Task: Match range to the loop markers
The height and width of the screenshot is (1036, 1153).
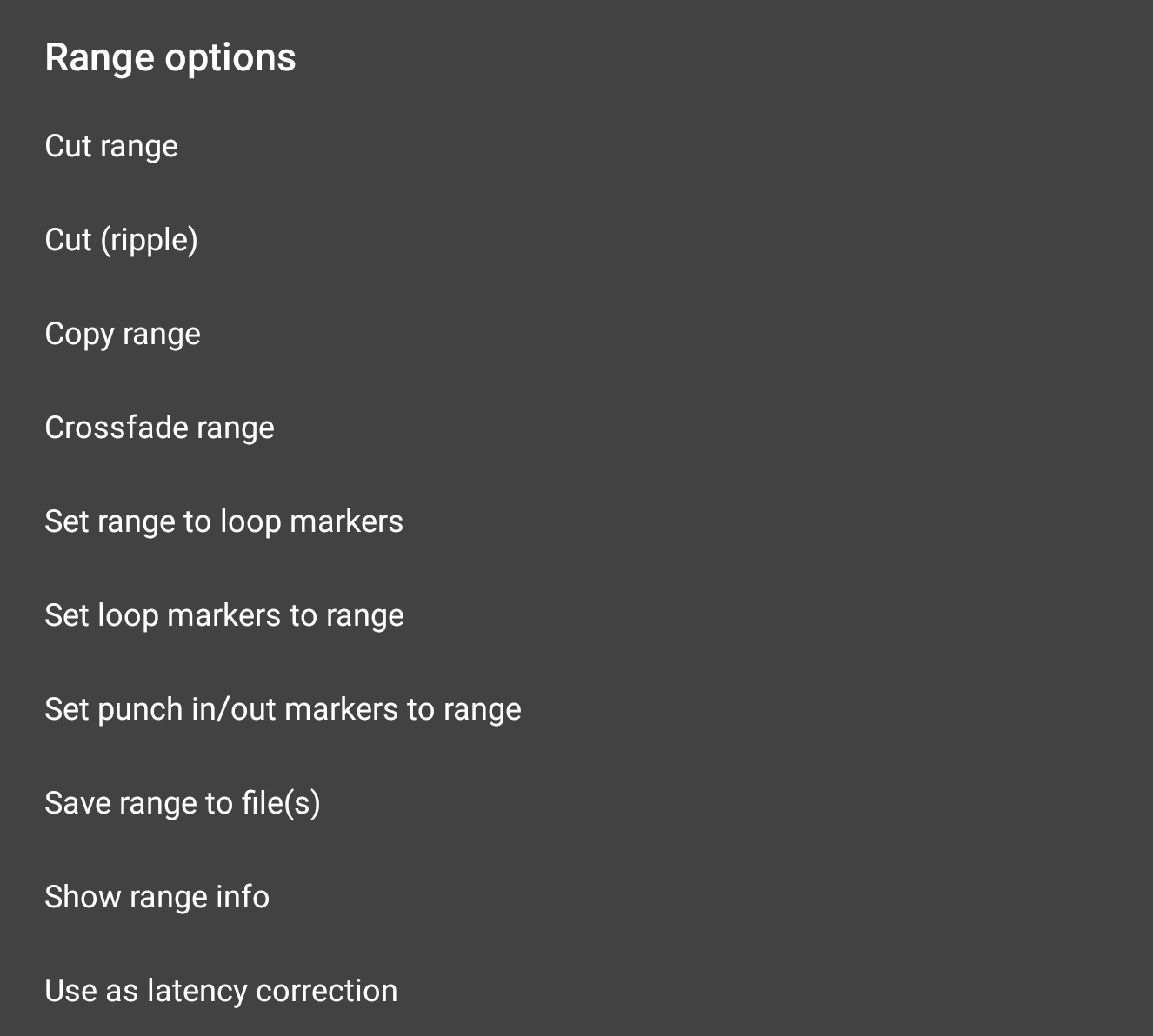Action: point(223,521)
